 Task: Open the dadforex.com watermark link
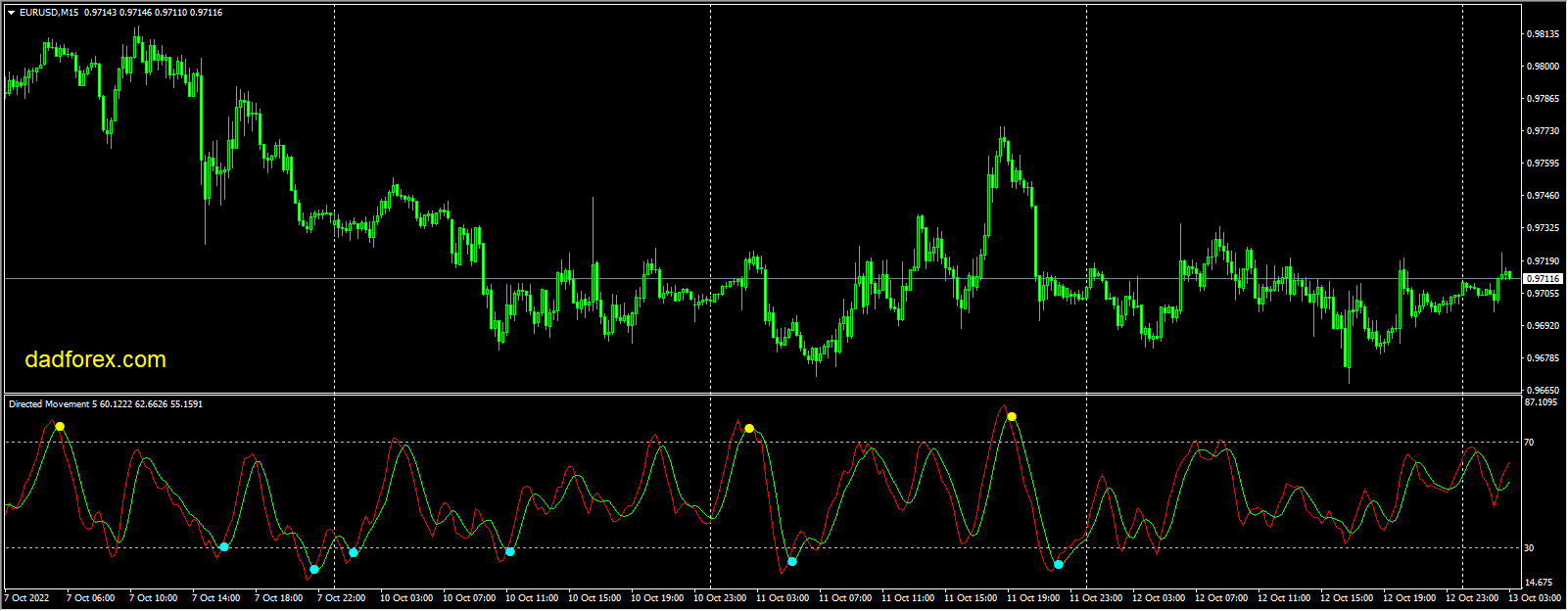click(95, 359)
